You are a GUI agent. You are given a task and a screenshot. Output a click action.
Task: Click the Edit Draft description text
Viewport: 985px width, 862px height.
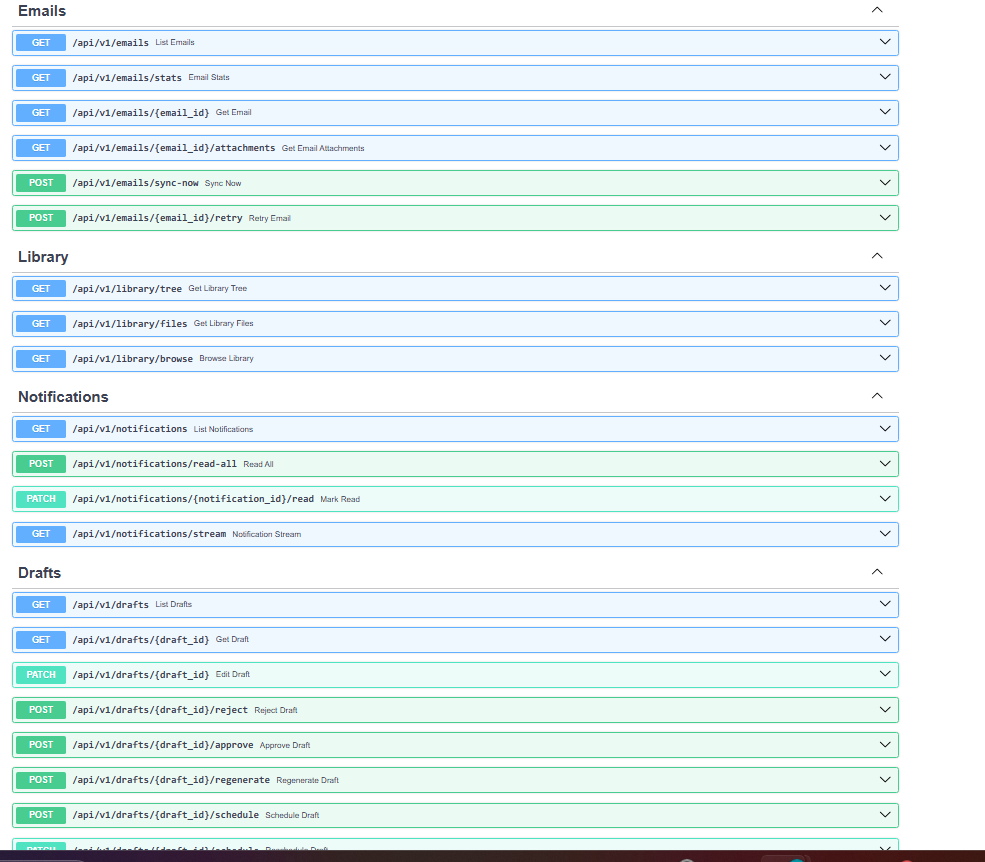pyautogui.click(x=233, y=675)
